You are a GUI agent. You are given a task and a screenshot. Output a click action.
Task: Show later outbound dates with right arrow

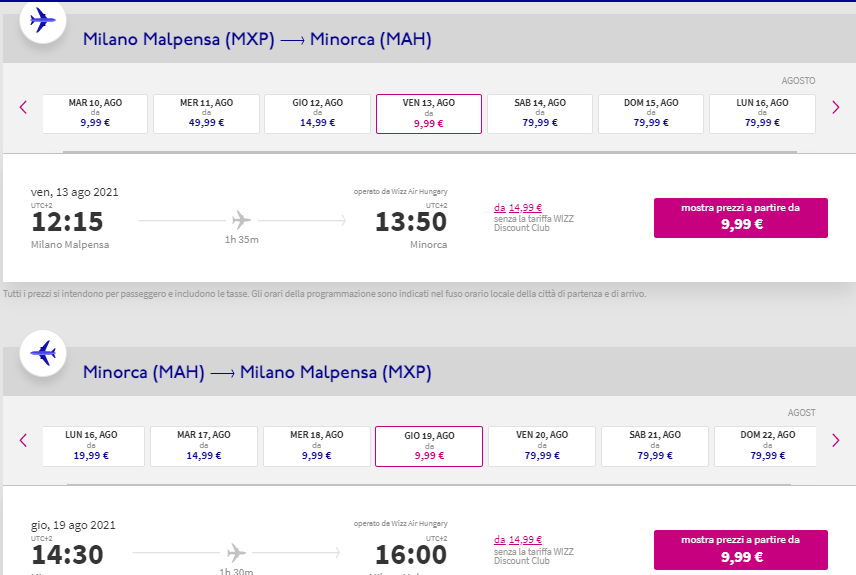837,107
